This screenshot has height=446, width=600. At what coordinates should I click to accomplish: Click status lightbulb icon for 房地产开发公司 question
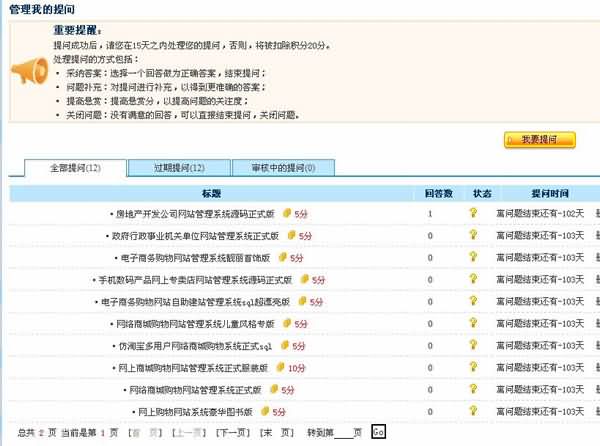pyautogui.click(x=473, y=213)
